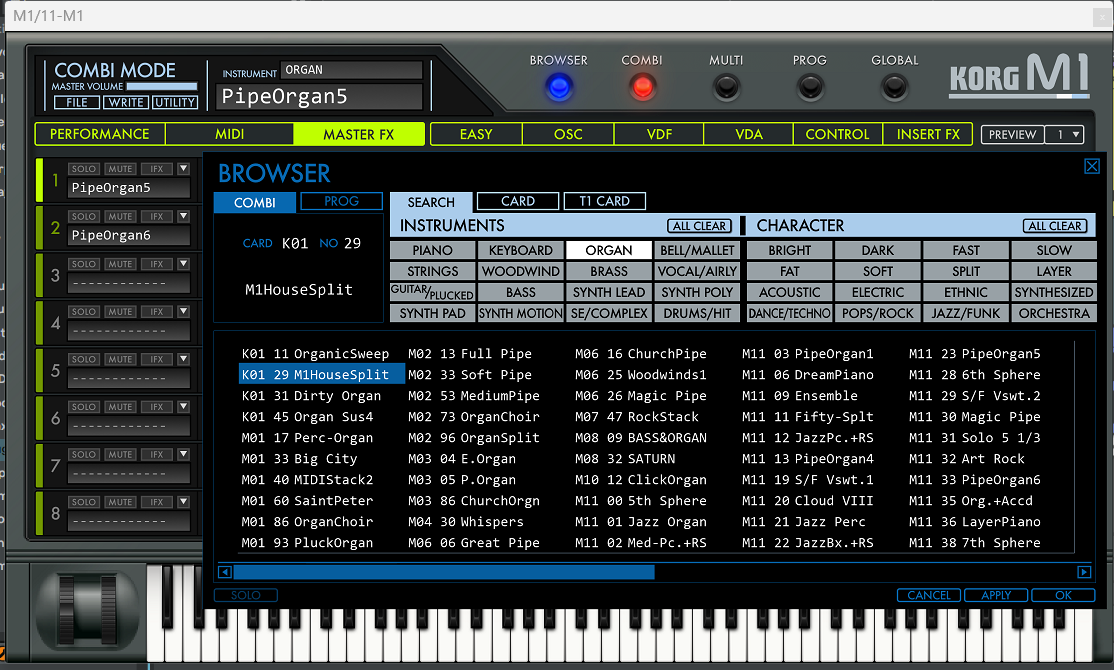Screen dimensions: 1114x670
Task: Open the INSERT FX tab
Action: pos(928,134)
